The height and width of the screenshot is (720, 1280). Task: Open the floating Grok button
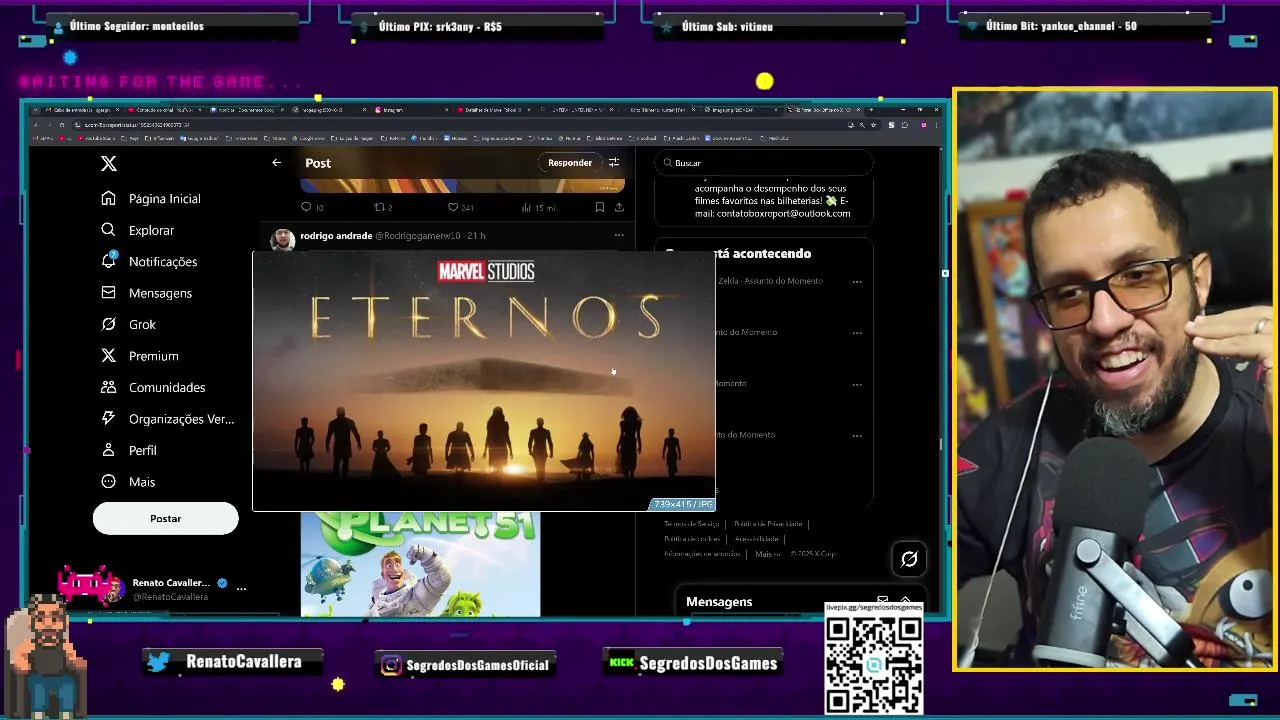(909, 559)
